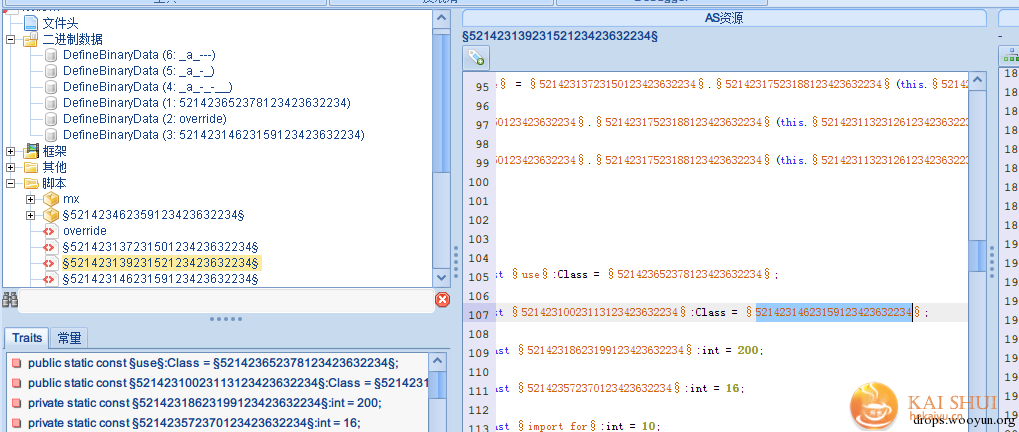Viewport: 1019px width, 432px height.
Task: Click the 文件头 page icon
Action: coord(31,23)
